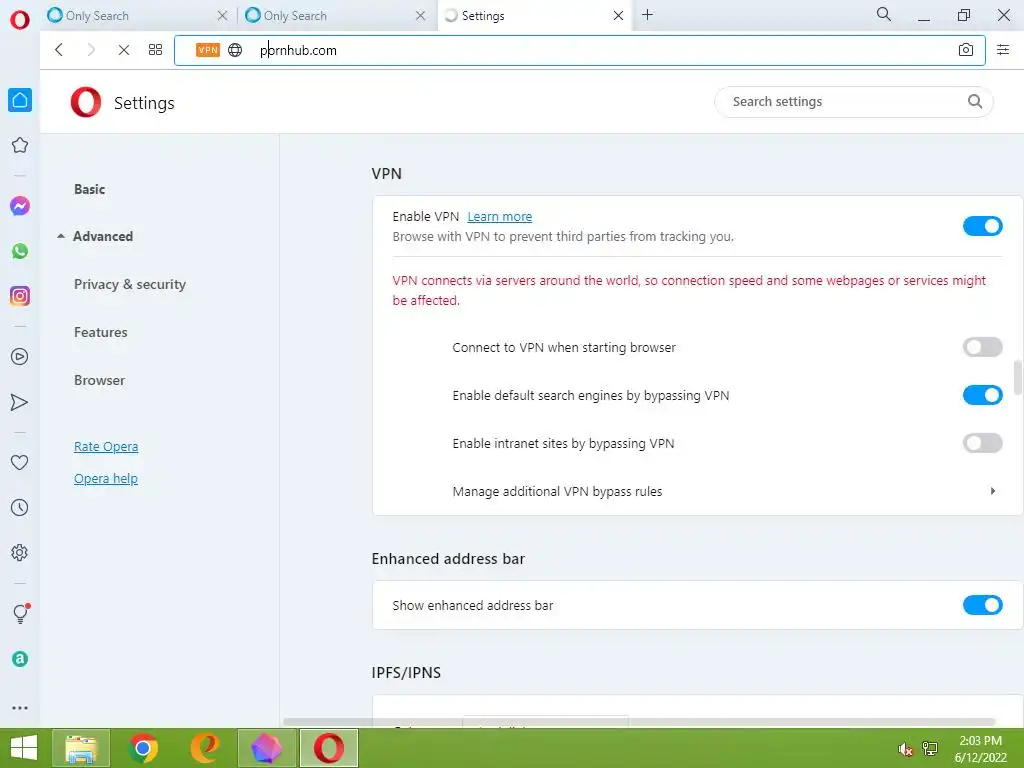The height and width of the screenshot is (768, 1024).
Task: Go back with the back arrow
Action: (x=59, y=50)
